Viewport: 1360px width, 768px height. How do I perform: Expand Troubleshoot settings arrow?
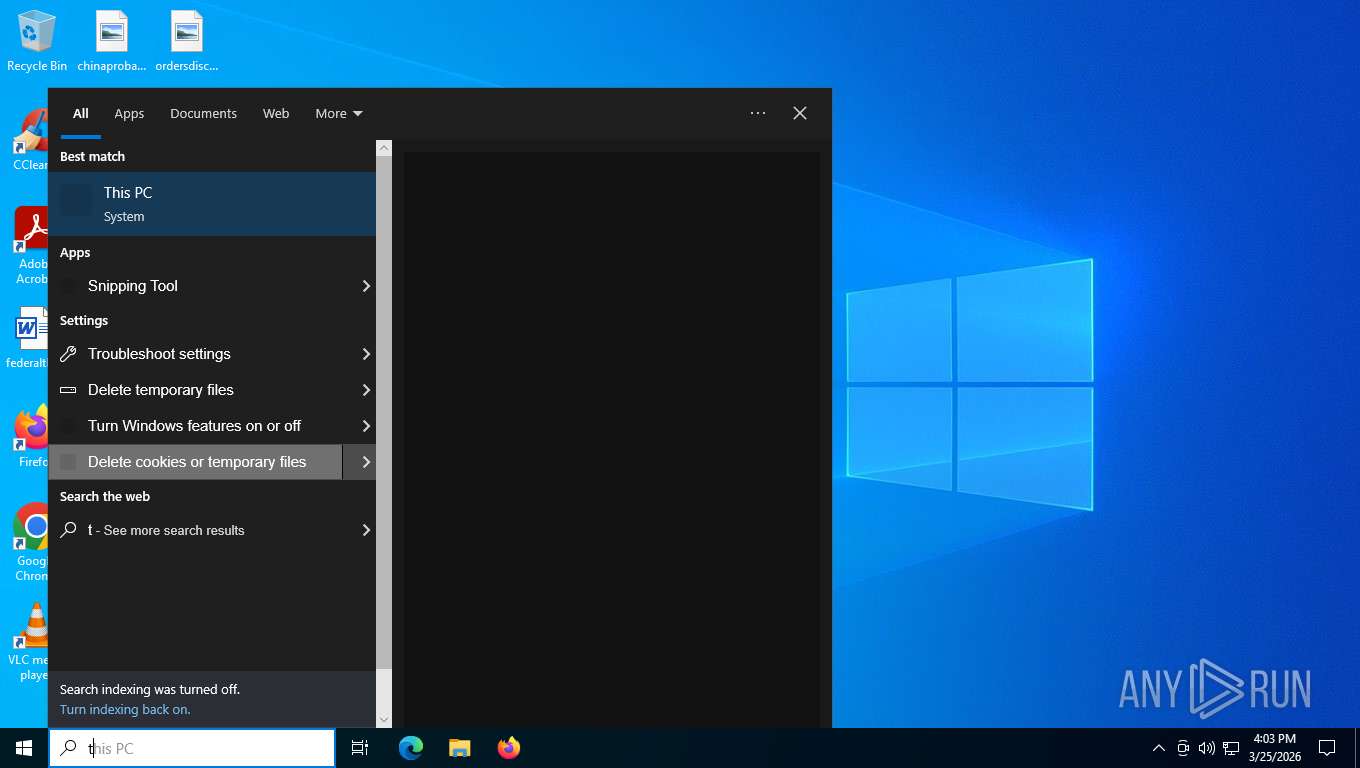coord(365,354)
